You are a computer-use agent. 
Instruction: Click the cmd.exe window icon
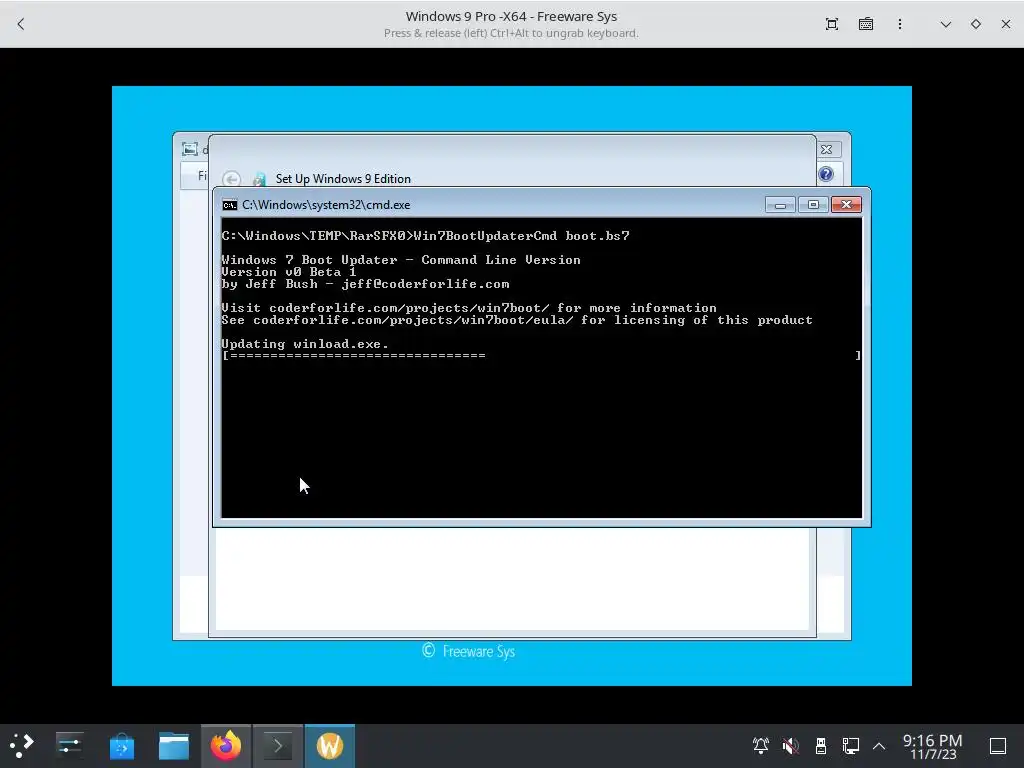[x=229, y=205]
